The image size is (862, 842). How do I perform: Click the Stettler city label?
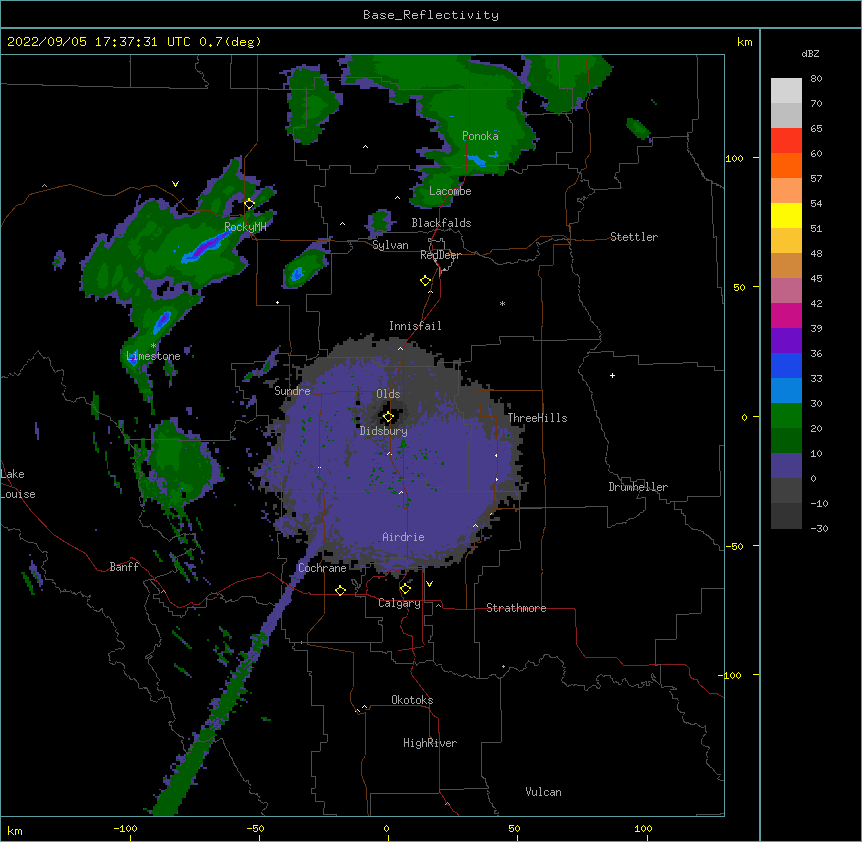point(634,237)
